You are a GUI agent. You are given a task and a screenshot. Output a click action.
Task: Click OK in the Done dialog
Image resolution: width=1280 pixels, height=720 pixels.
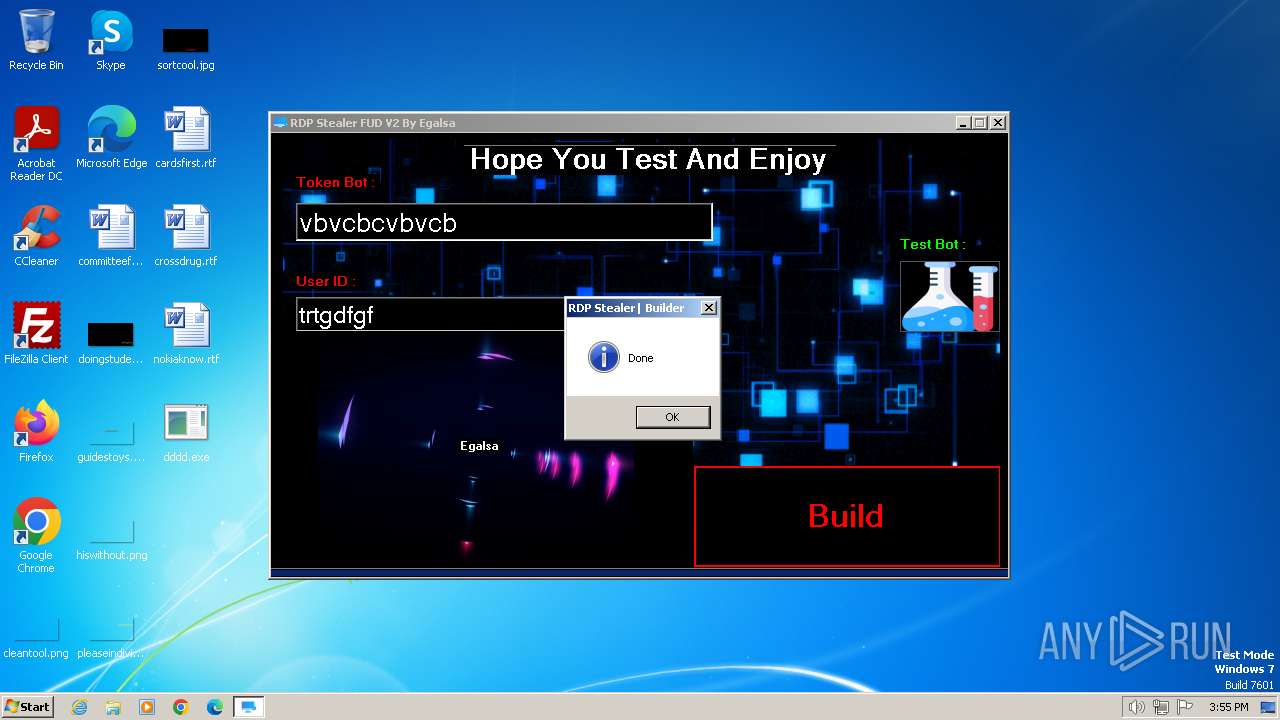click(673, 417)
